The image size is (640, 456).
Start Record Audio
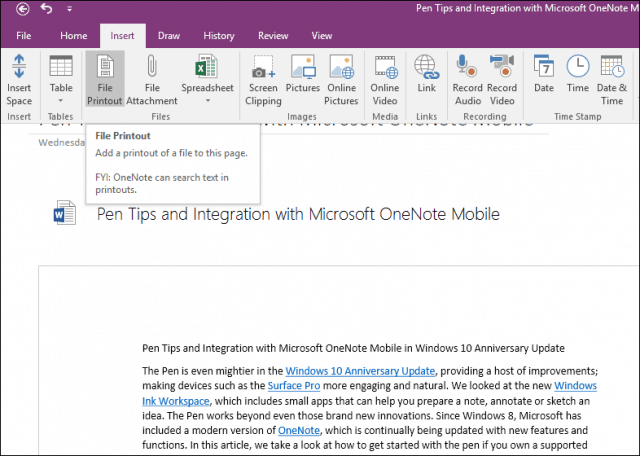(x=467, y=80)
